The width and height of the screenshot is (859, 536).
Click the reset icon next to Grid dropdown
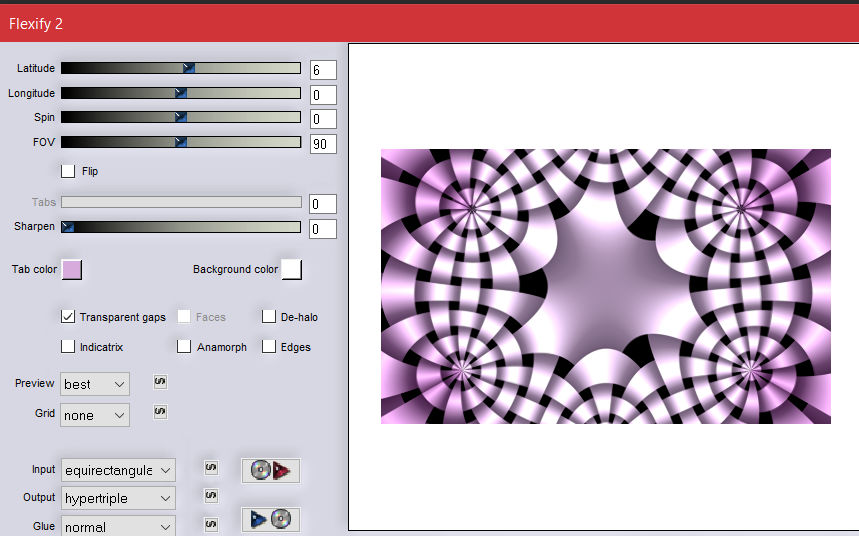pyautogui.click(x=160, y=411)
